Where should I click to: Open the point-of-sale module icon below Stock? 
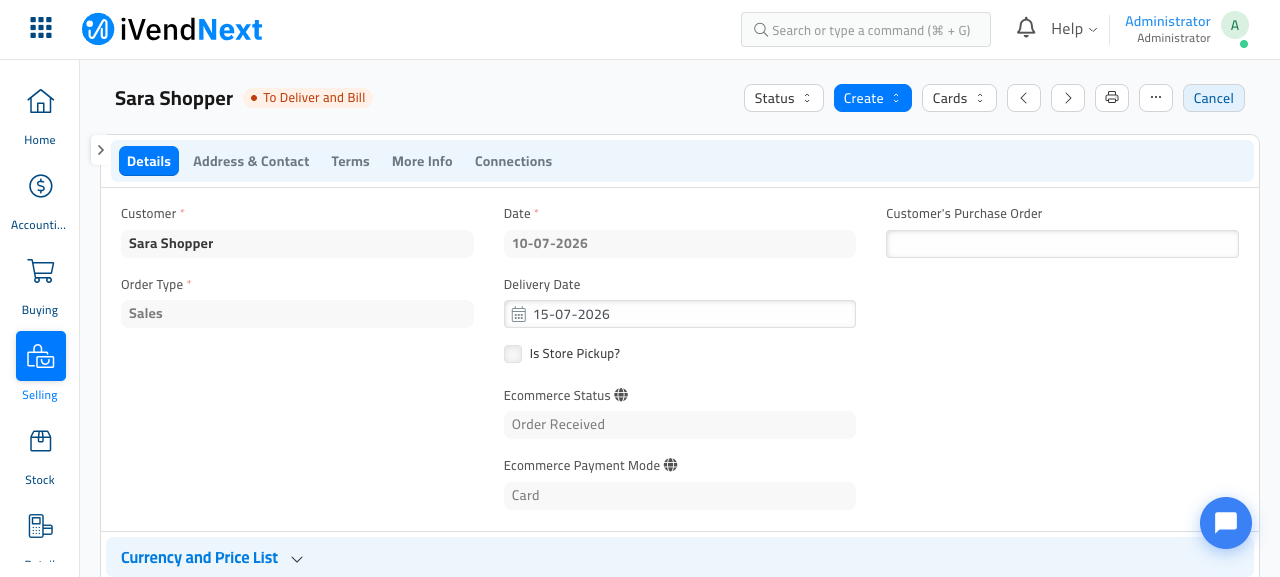coord(40,527)
